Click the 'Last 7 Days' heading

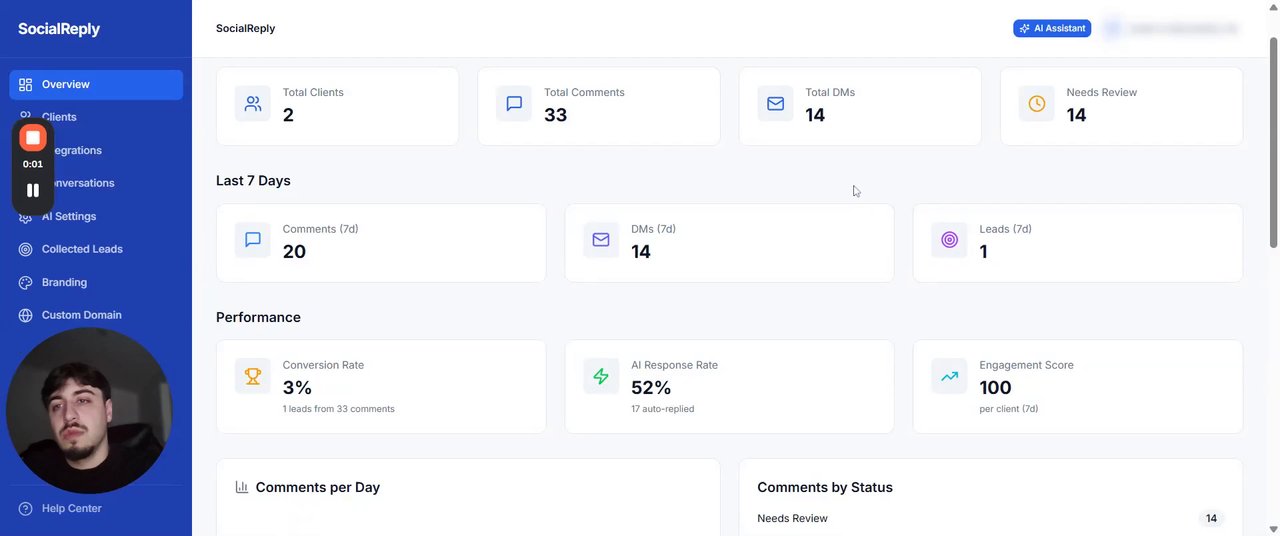(x=253, y=181)
